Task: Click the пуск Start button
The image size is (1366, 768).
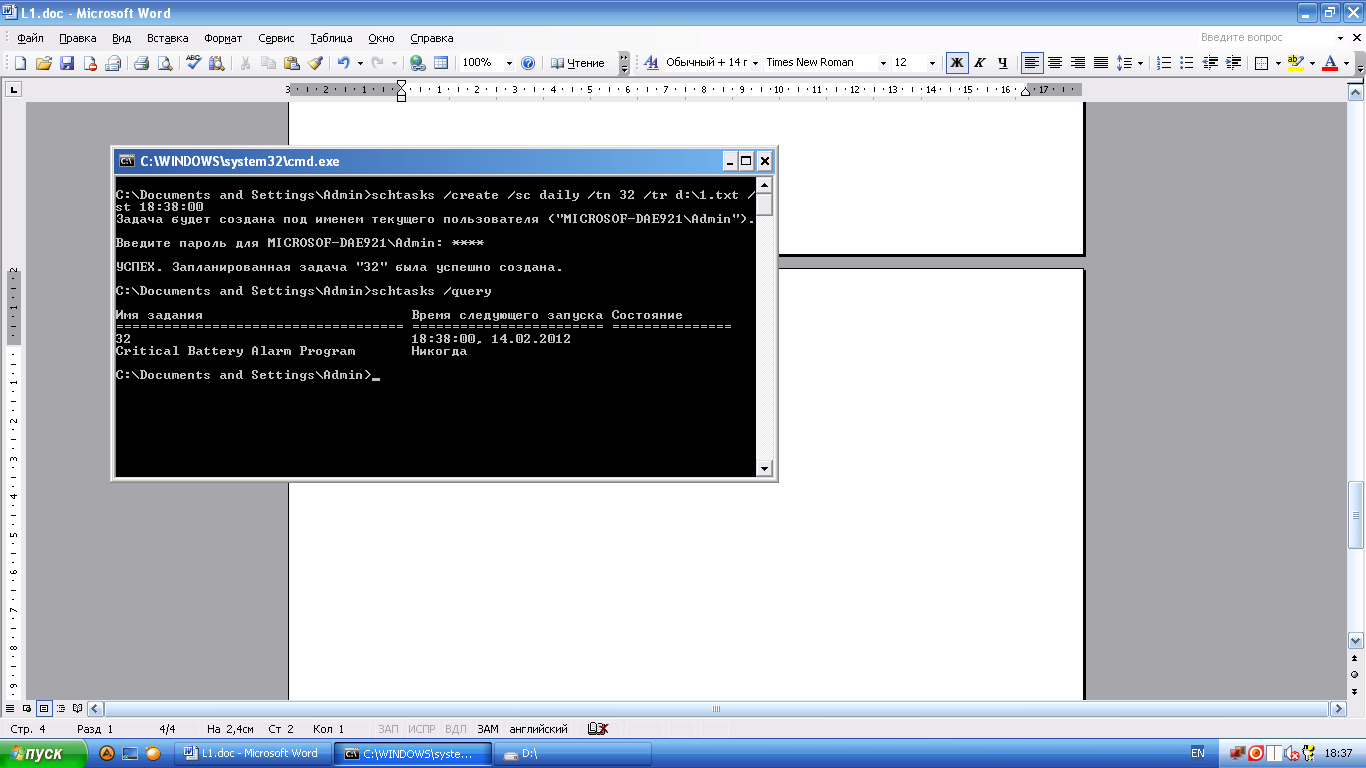Action: point(44,753)
